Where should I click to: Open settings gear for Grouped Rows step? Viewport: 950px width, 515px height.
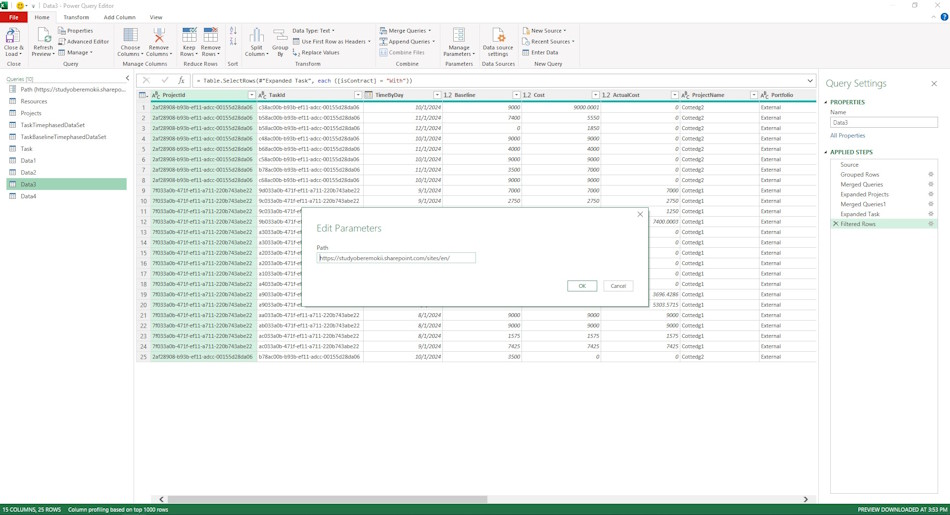[x=931, y=174]
